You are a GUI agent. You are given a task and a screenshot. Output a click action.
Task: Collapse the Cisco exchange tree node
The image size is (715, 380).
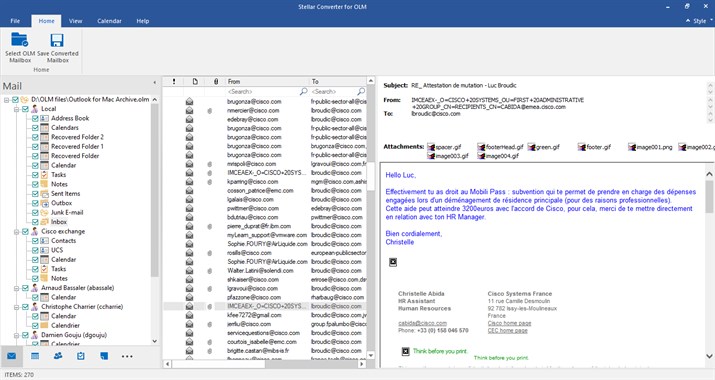pyautogui.click(x=16, y=232)
